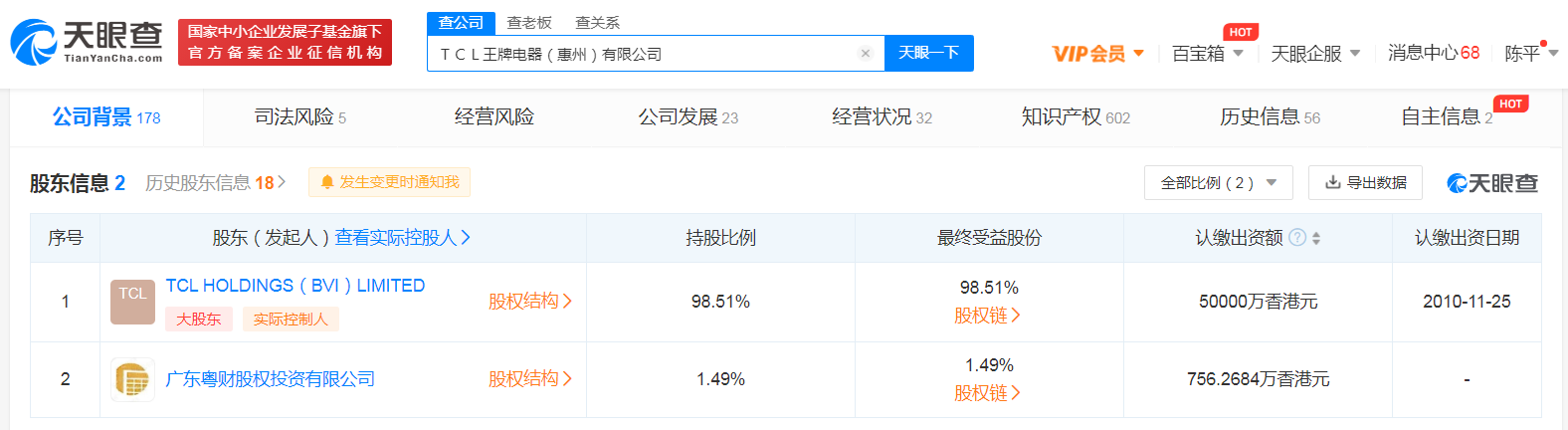Open 广东粤财股权投资有限公司 link
The image size is (1568, 430).
(270, 379)
